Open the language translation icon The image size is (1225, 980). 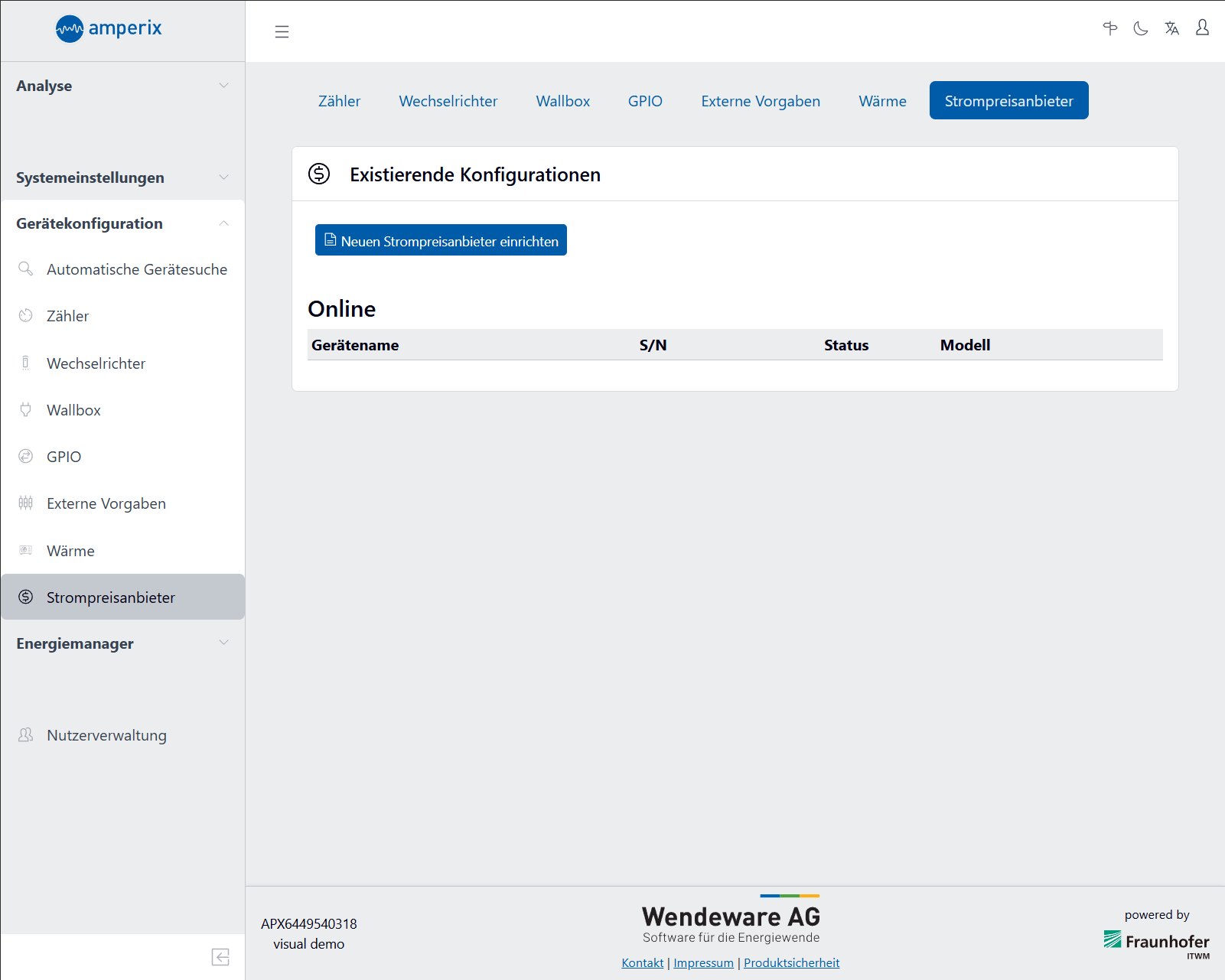click(x=1171, y=29)
